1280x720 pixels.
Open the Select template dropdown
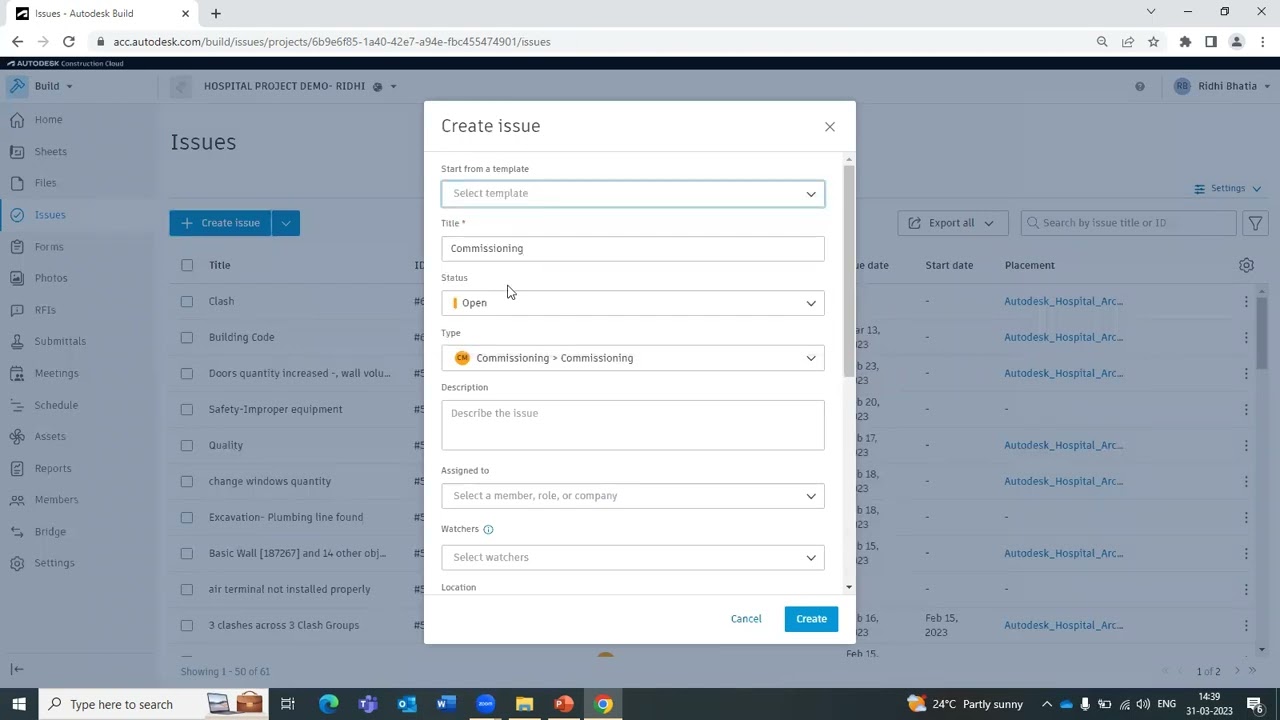point(633,193)
